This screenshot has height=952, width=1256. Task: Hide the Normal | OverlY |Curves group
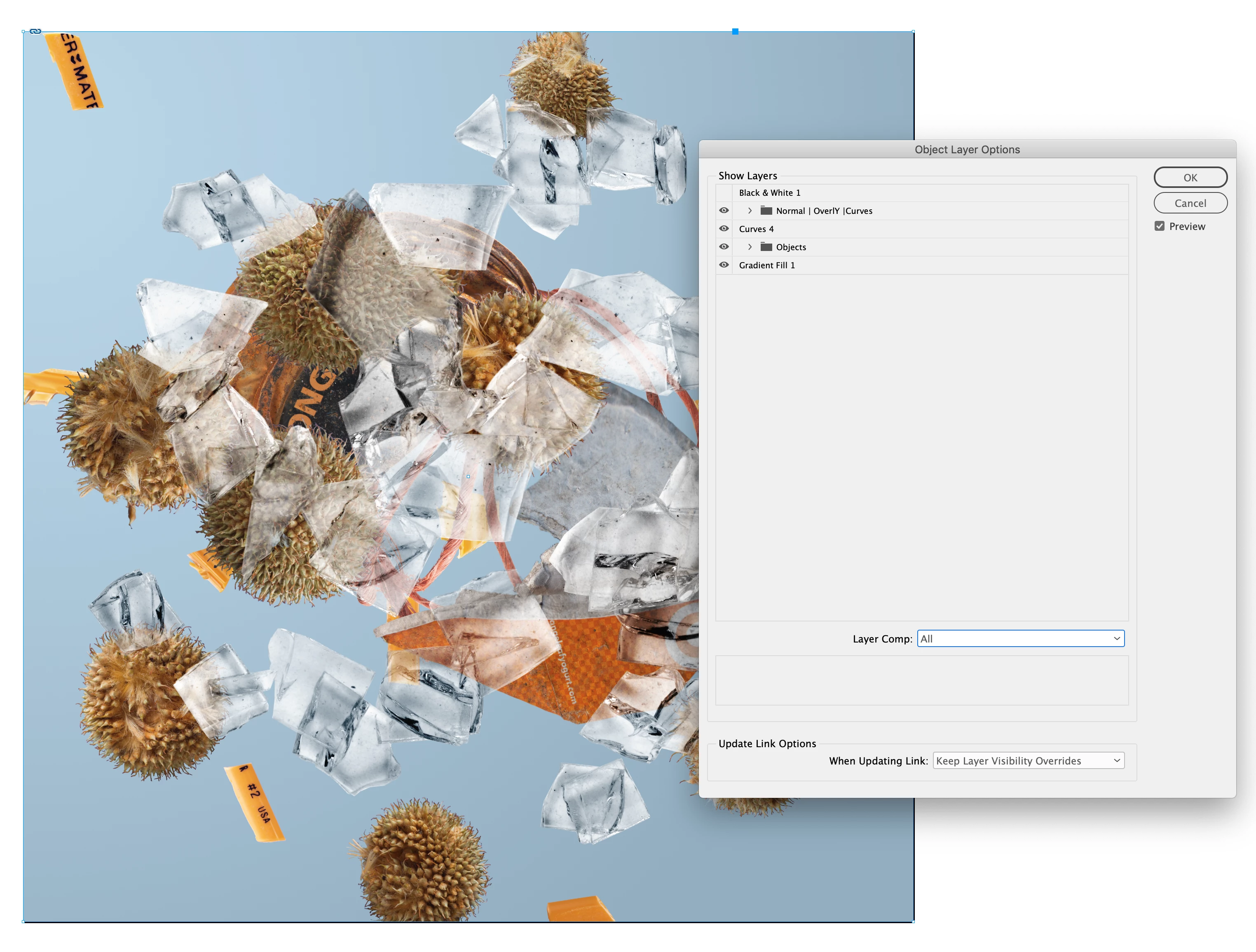tap(724, 211)
